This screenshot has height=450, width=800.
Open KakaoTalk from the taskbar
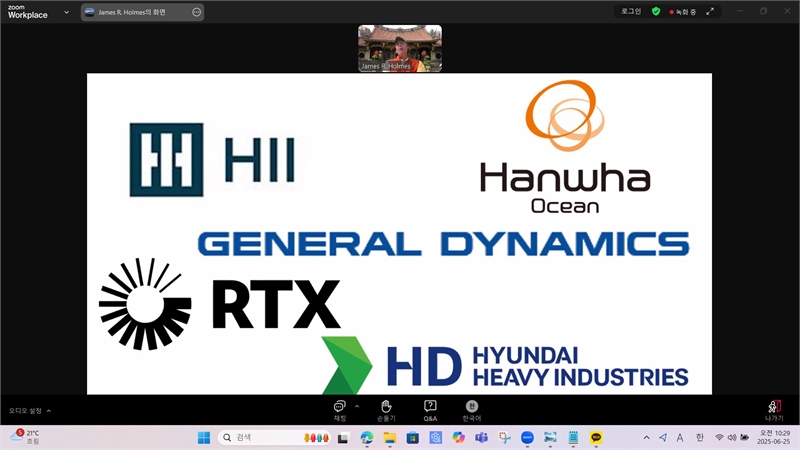(x=596, y=438)
